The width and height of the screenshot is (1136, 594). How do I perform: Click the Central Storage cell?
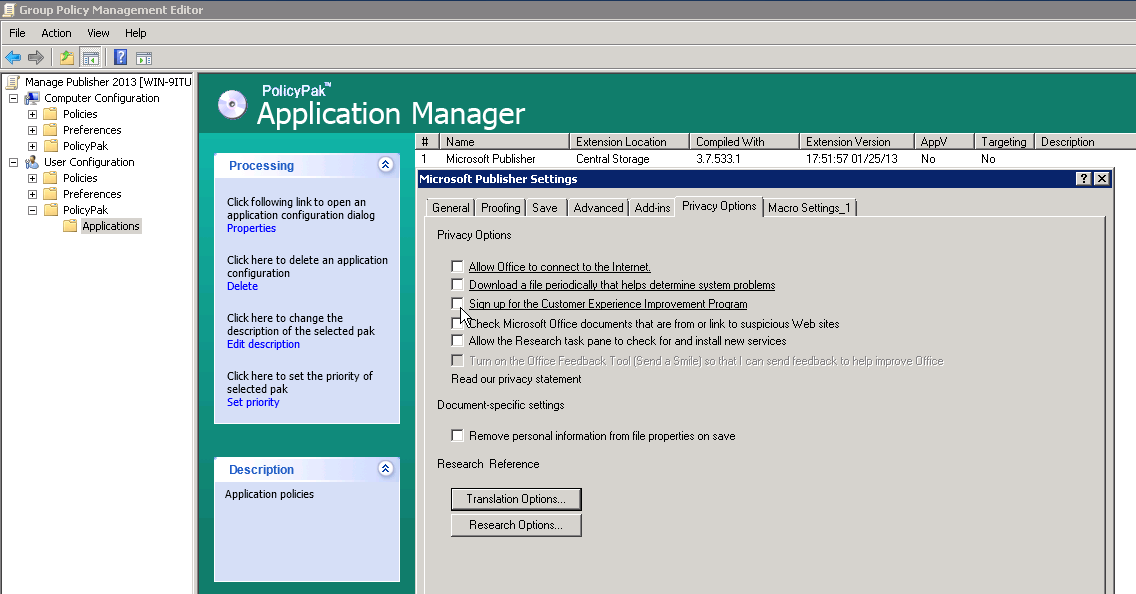[x=612, y=159]
